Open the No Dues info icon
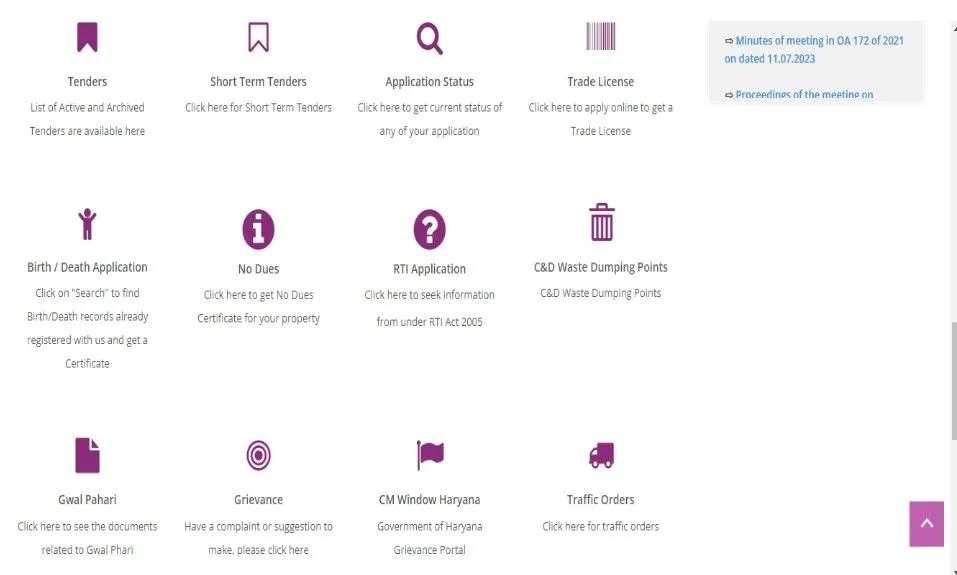The image size is (957, 575). click(x=258, y=229)
